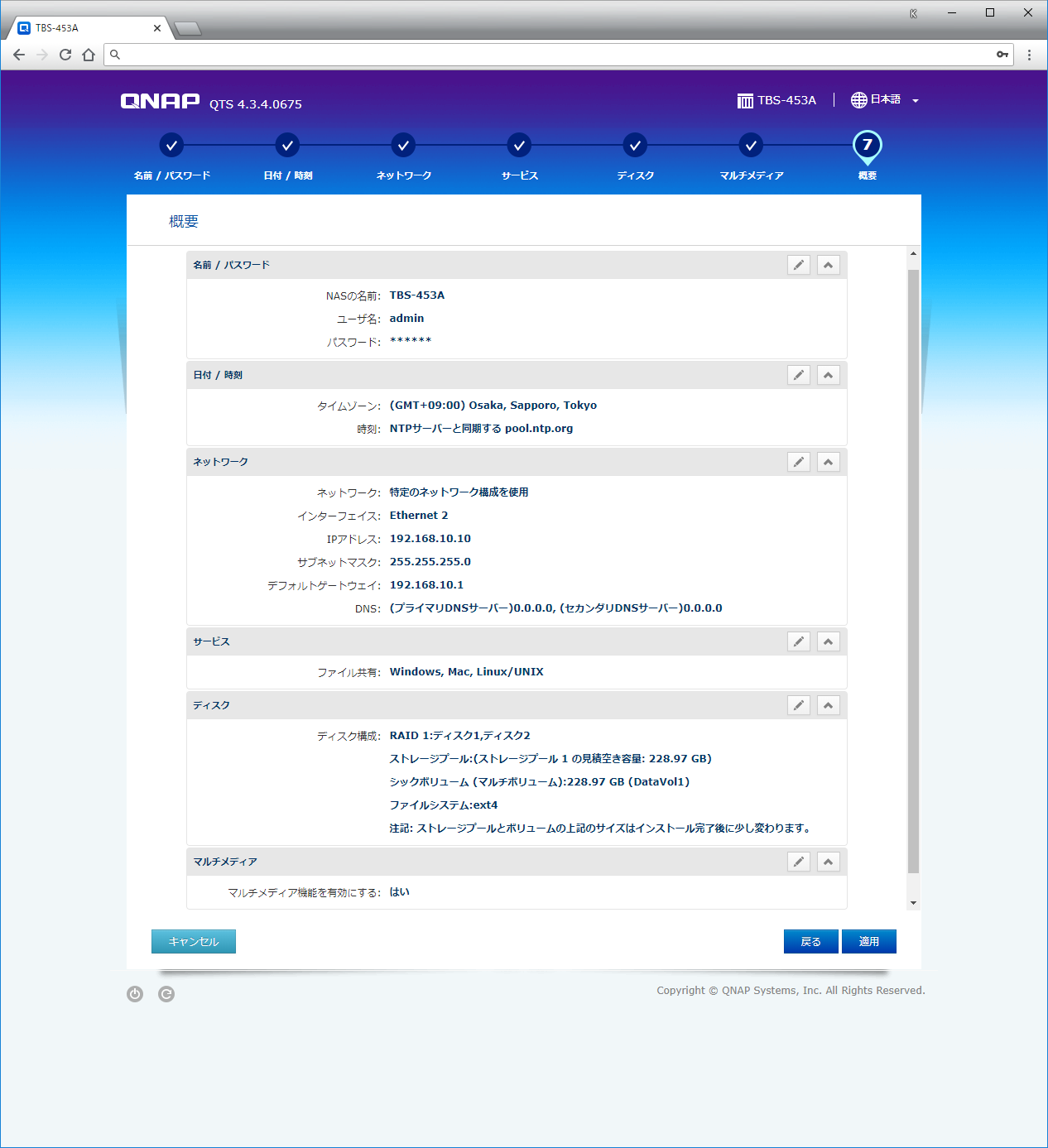Edit the 名前 / パスワード section with pencil icon

click(798, 265)
